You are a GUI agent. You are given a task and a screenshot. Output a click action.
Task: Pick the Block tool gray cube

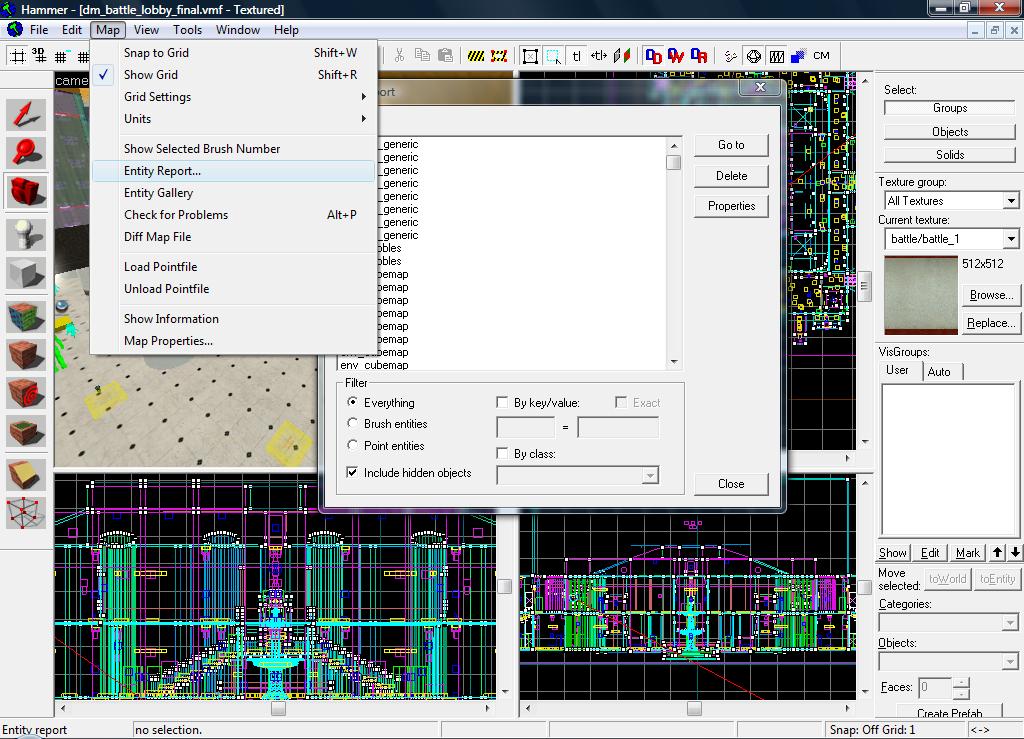pos(26,272)
